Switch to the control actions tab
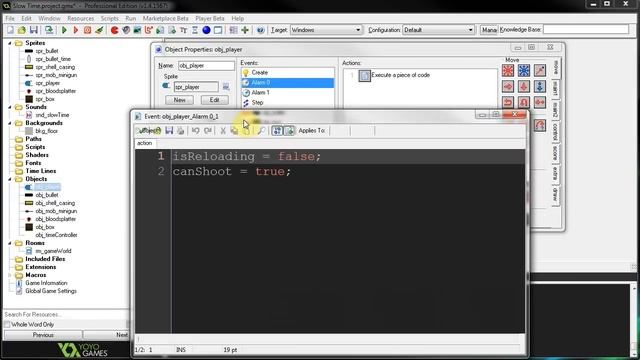The width and height of the screenshot is (640, 360). coord(556,131)
